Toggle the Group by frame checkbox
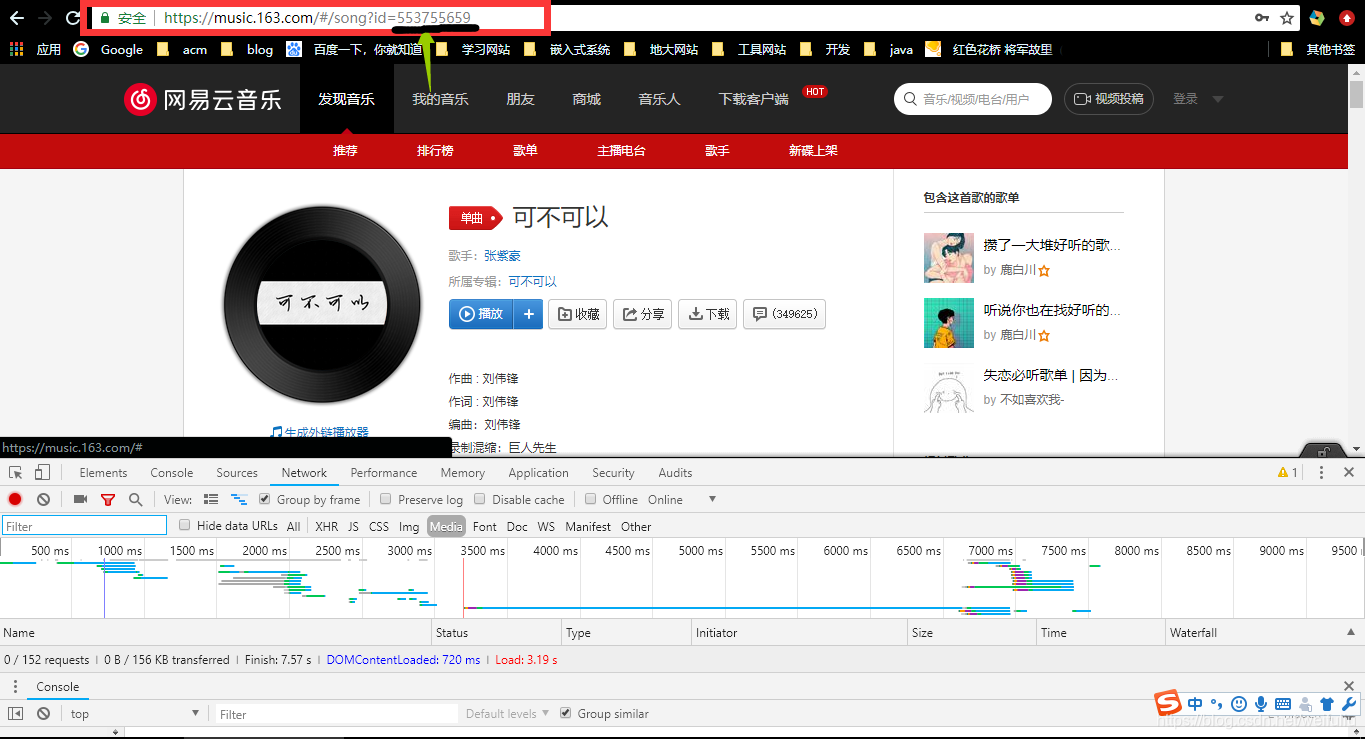Viewport: 1365px width, 739px height. tap(265, 499)
